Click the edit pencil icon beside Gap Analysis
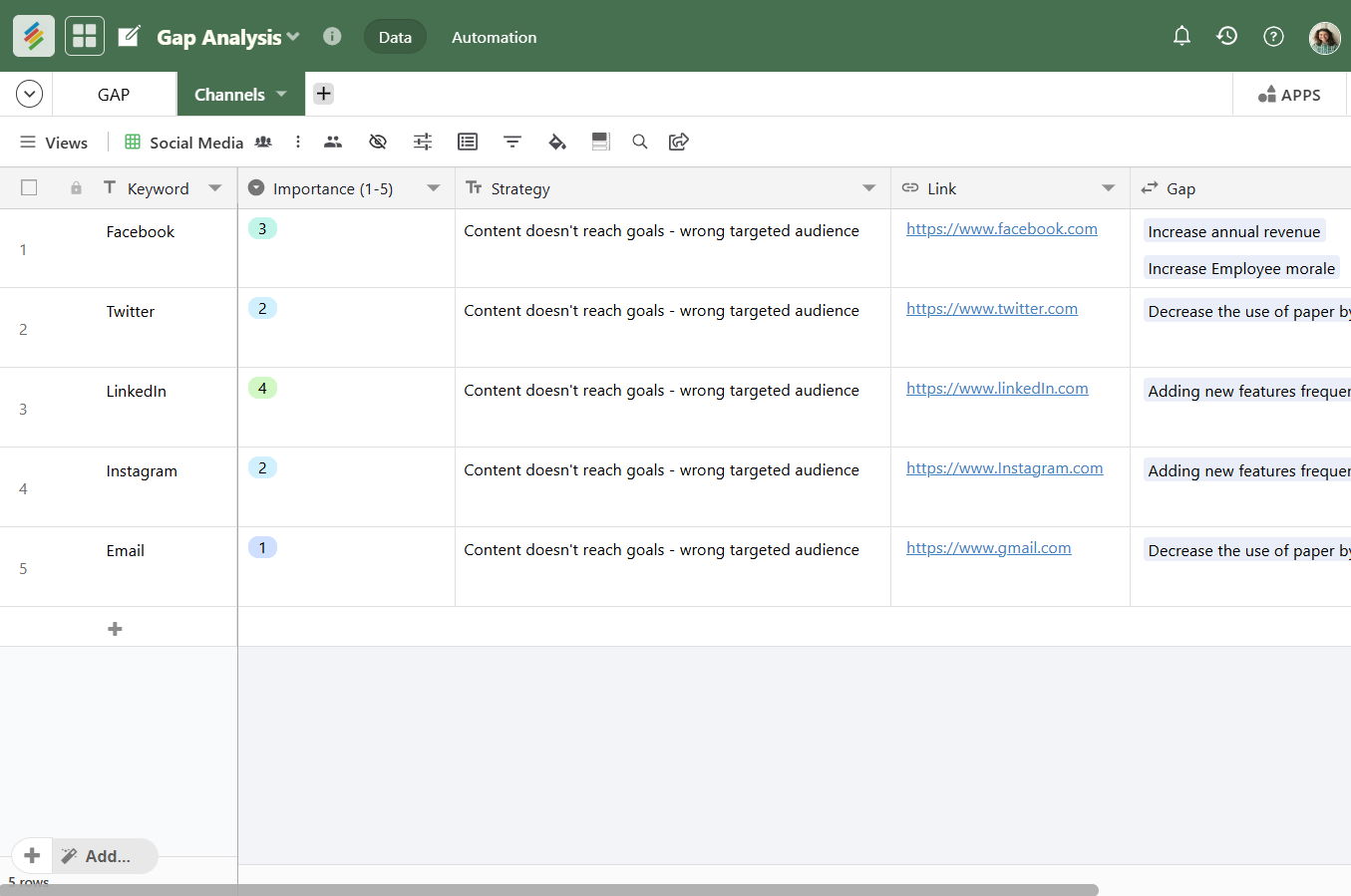1351x896 pixels. point(130,37)
